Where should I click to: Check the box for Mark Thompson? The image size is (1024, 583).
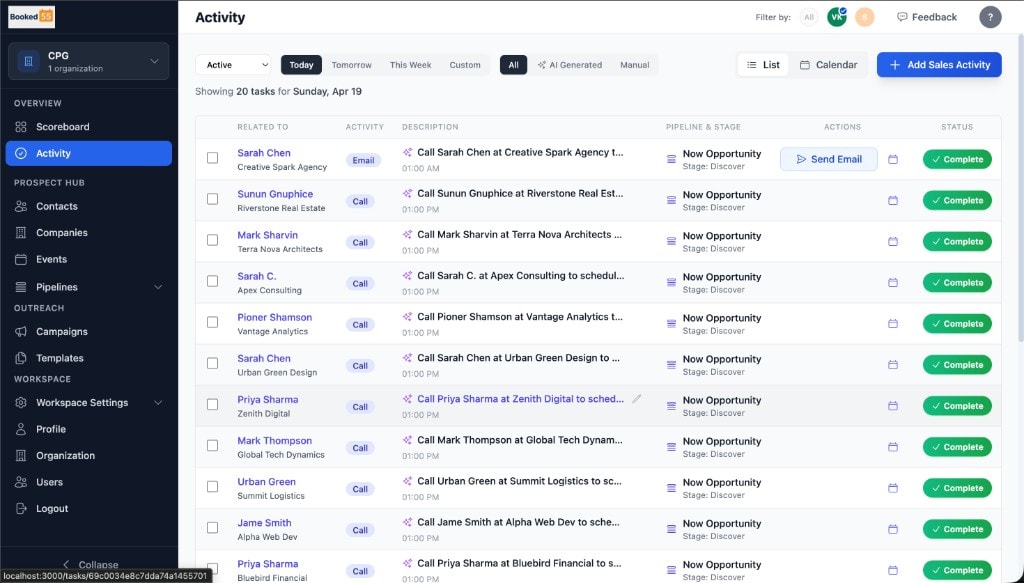212,446
